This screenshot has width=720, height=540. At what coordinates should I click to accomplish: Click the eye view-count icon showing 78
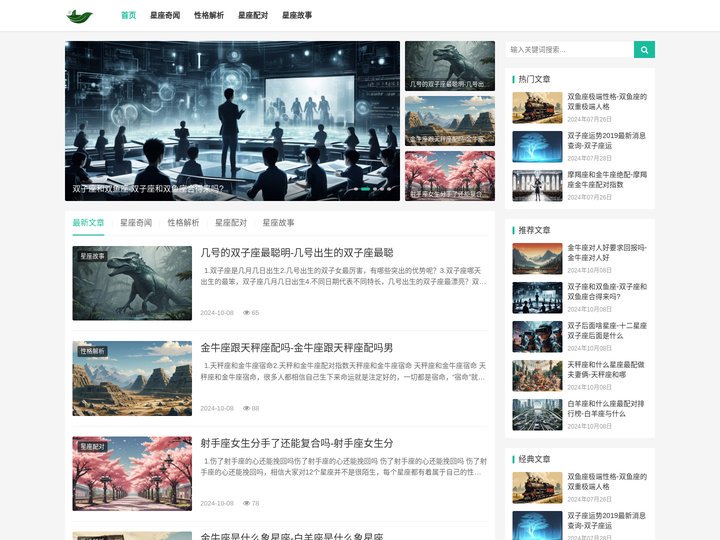246,503
